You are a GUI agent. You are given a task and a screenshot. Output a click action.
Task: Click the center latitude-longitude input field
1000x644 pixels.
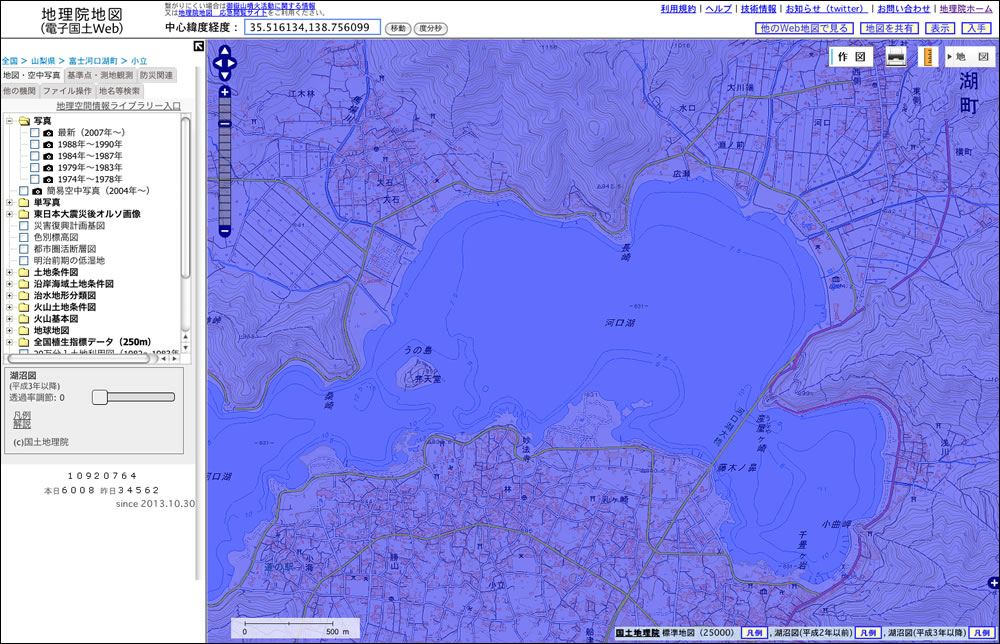coord(312,28)
